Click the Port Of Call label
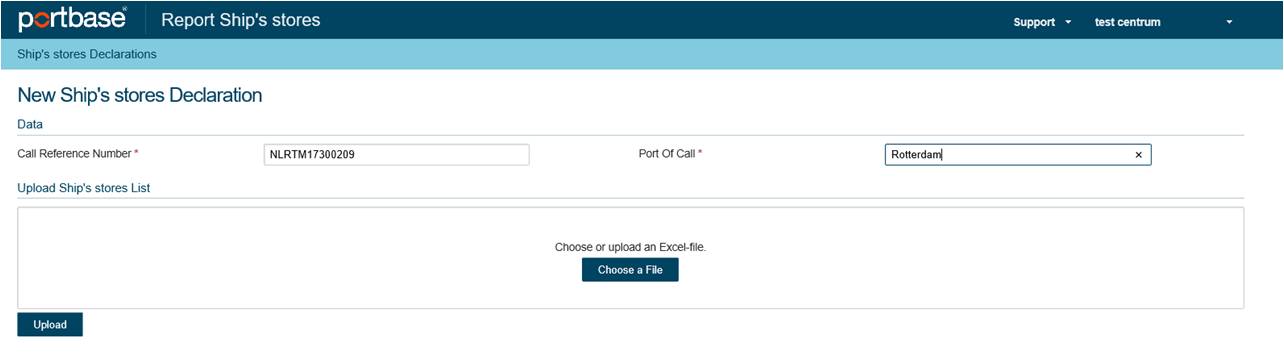1284x360 pixels. (670, 154)
